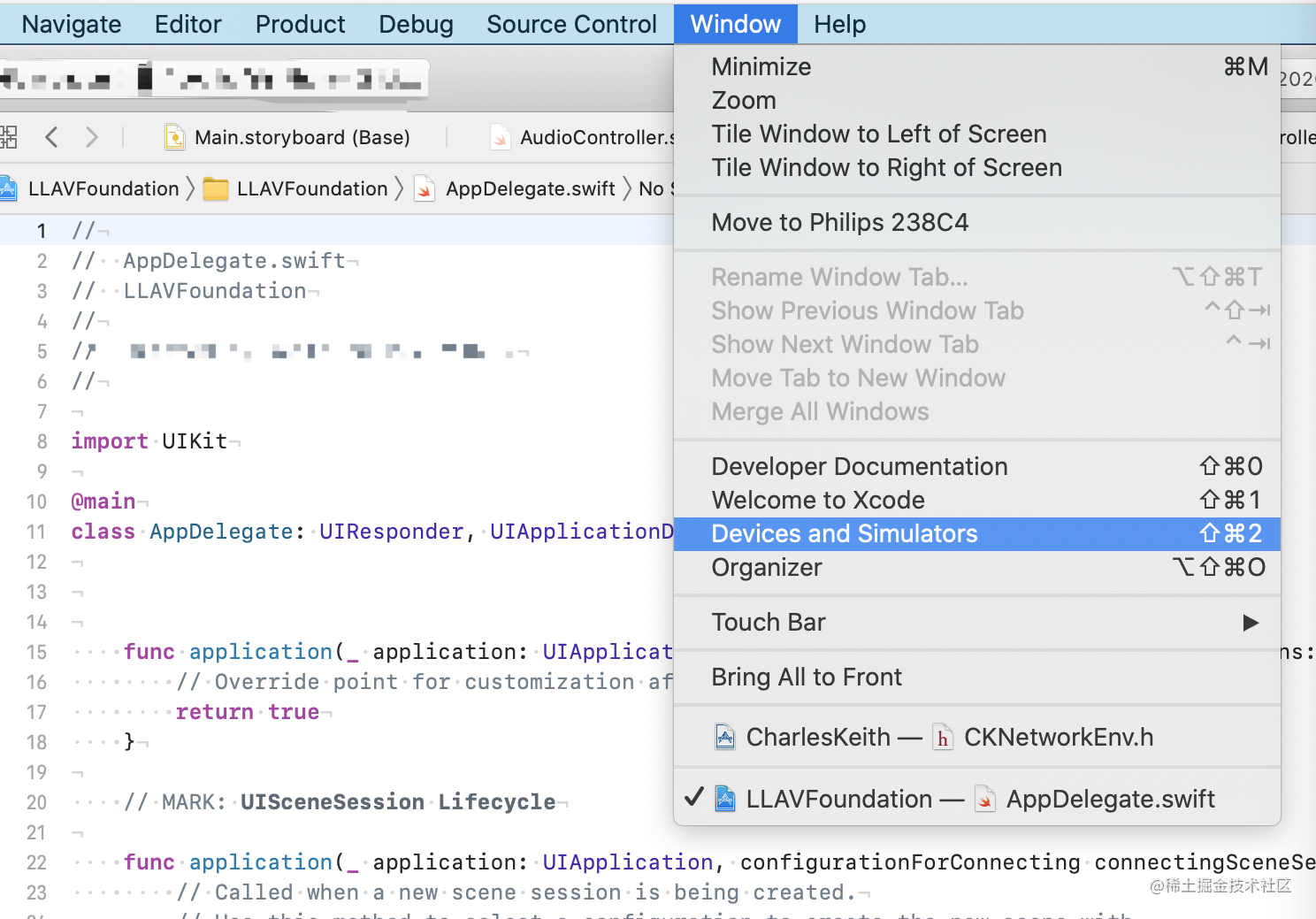
Task: Select Bring All to Front
Action: click(x=977, y=677)
